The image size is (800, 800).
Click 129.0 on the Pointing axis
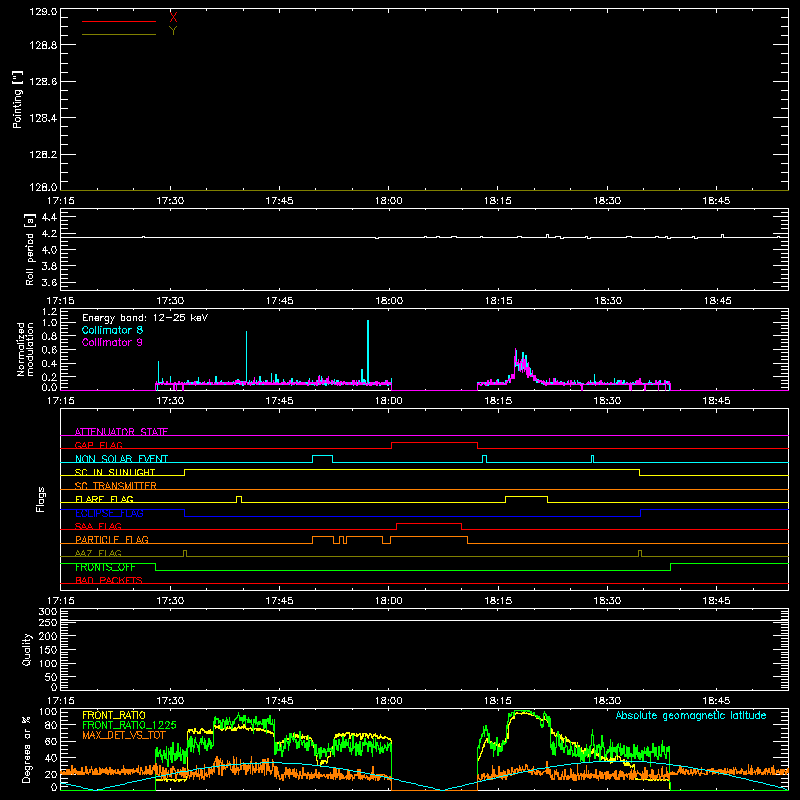(x=43, y=12)
